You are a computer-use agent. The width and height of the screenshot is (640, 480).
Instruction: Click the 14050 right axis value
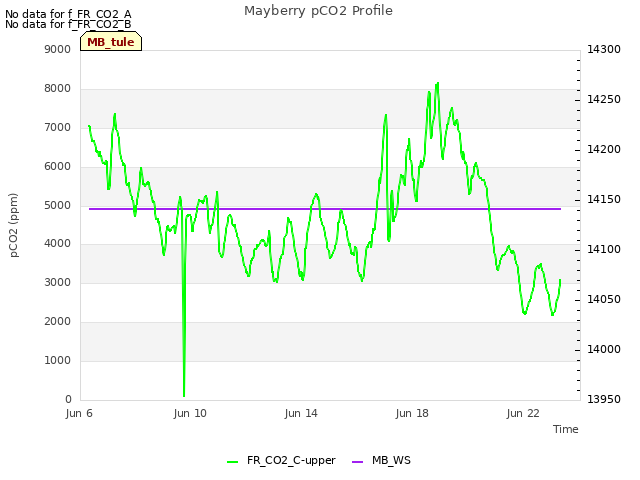[x=604, y=300]
